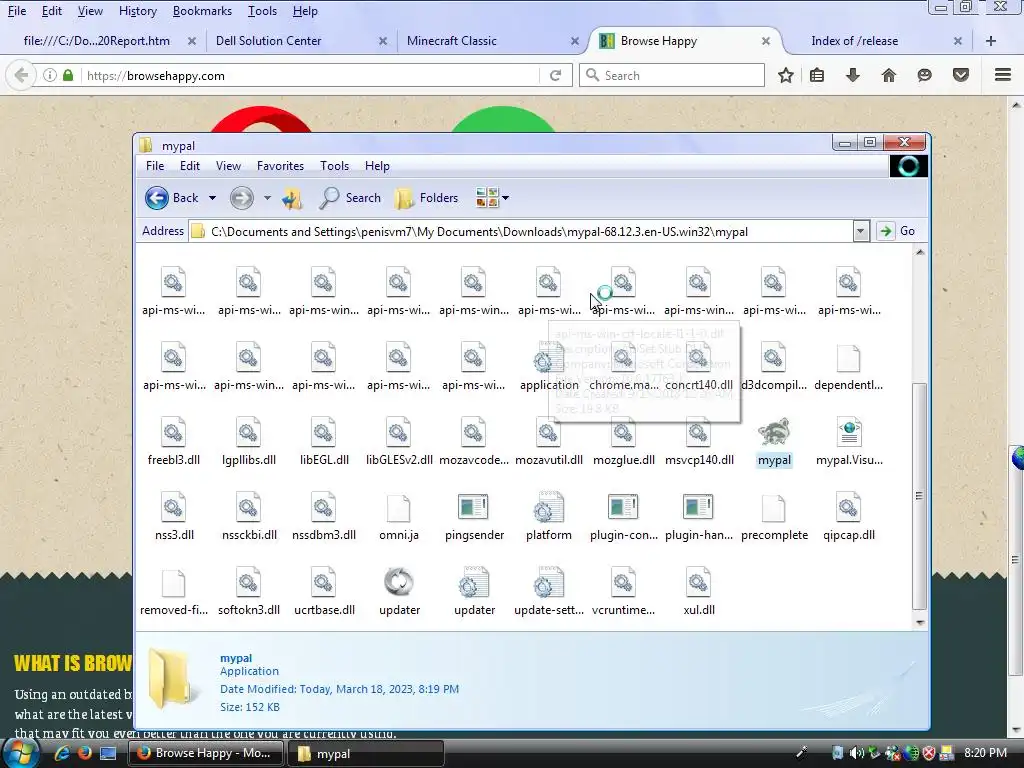Open the Explorer Tools menu
This screenshot has height=768, width=1024.
click(334, 166)
